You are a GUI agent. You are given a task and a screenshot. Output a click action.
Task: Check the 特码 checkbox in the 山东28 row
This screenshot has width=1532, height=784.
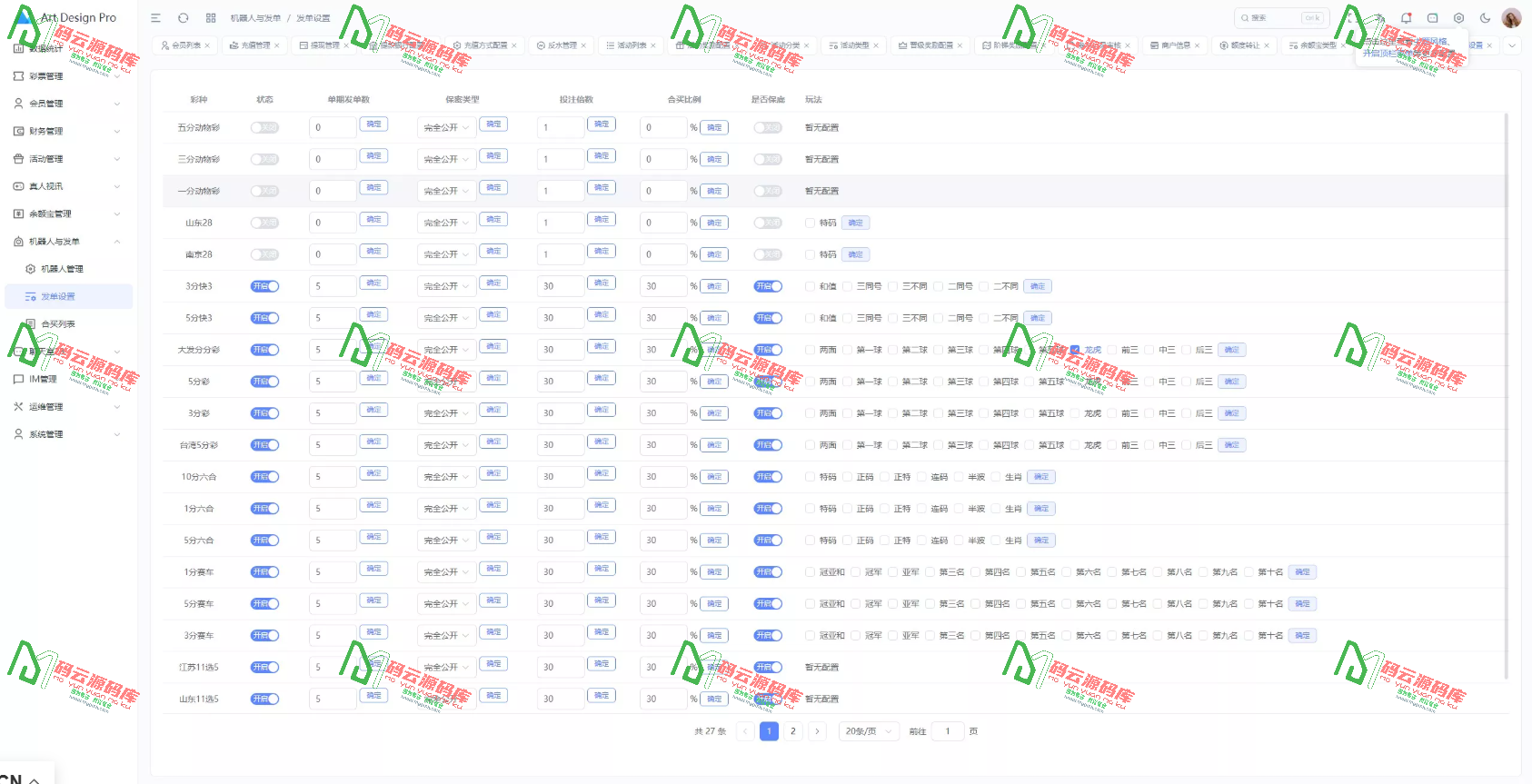coord(811,223)
